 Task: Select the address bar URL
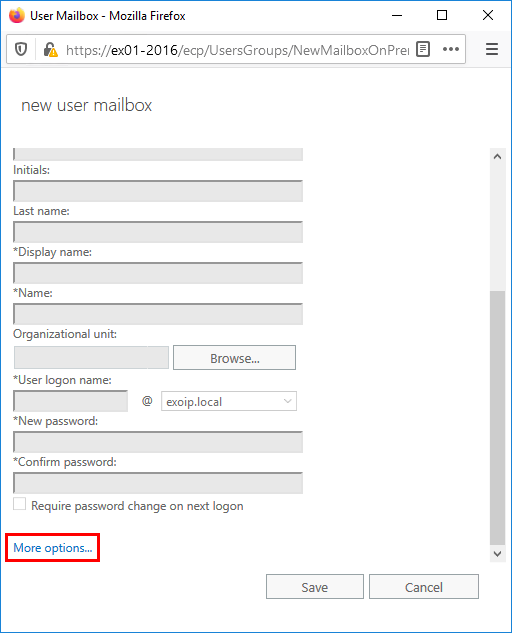pos(237,50)
